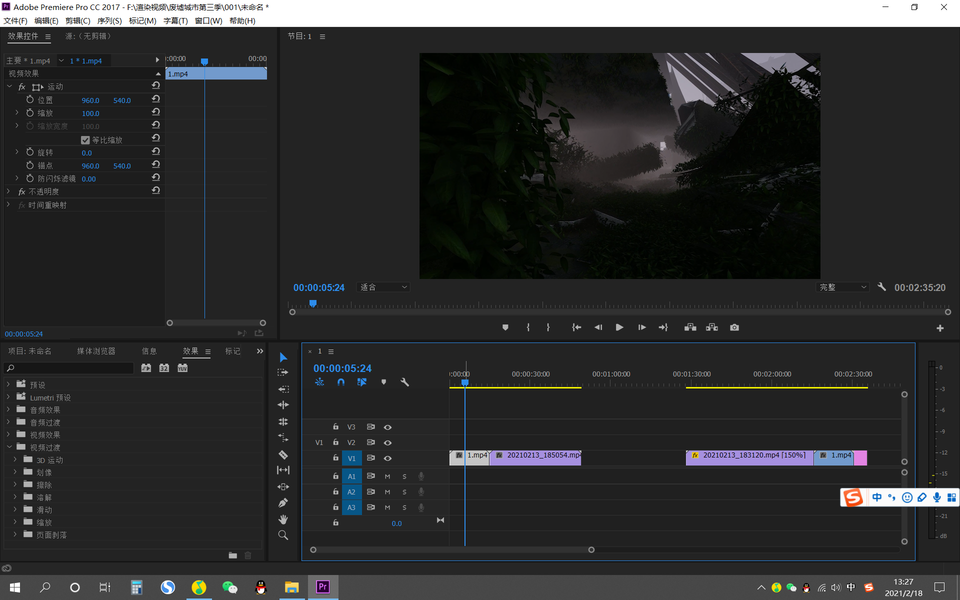
Task: Open the 序列(S) menu
Action: 110,21
